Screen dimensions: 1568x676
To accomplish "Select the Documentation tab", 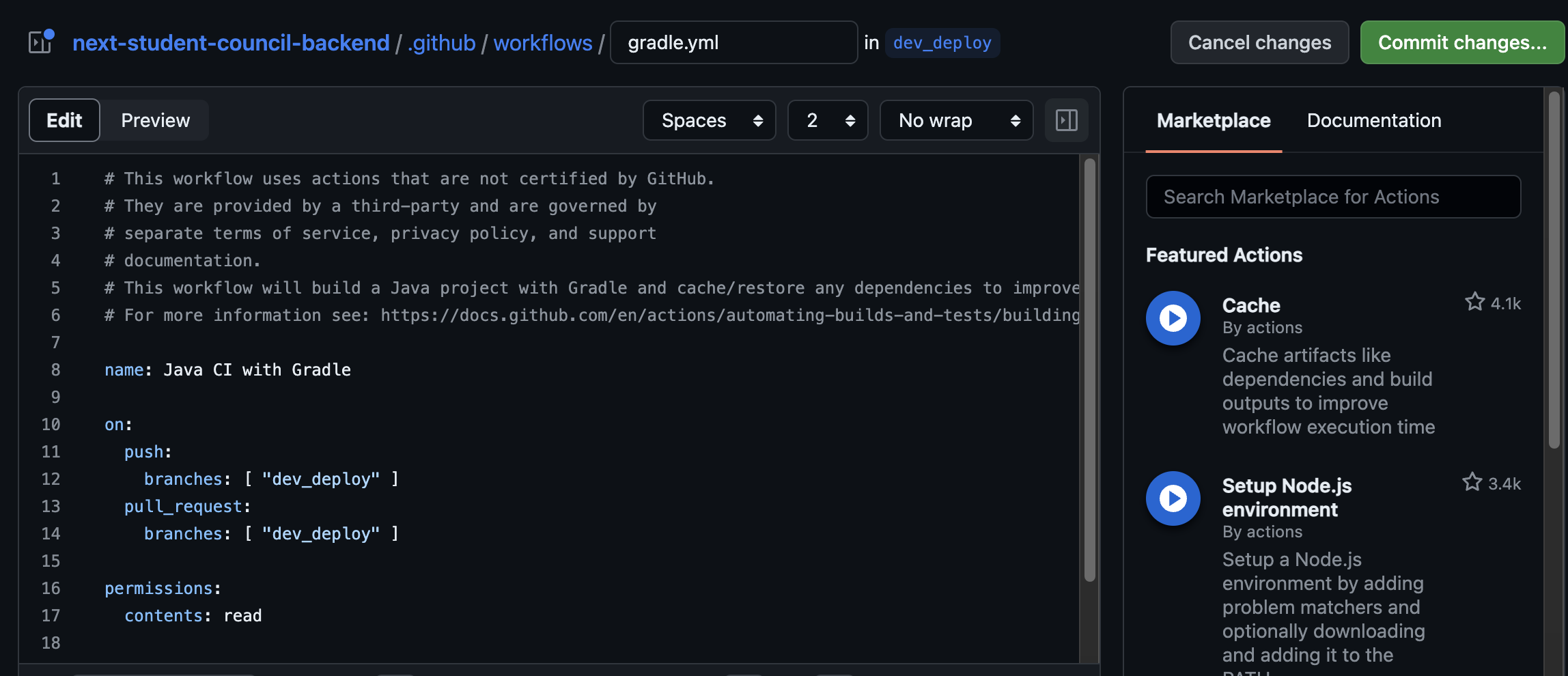I will tap(1374, 120).
